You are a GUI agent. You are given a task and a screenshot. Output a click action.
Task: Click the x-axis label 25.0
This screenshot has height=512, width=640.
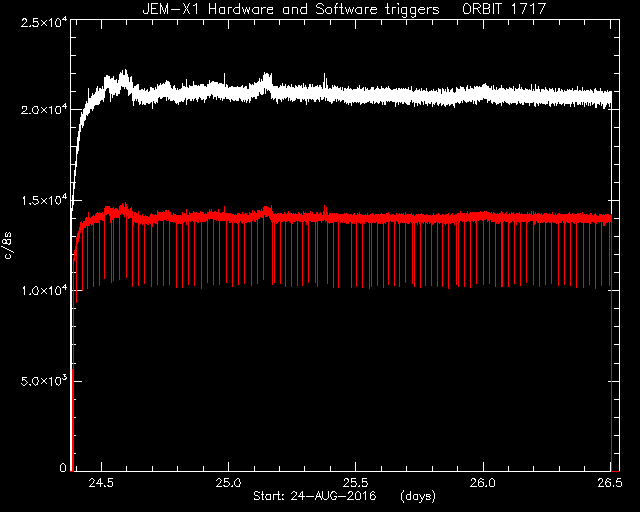(229, 483)
